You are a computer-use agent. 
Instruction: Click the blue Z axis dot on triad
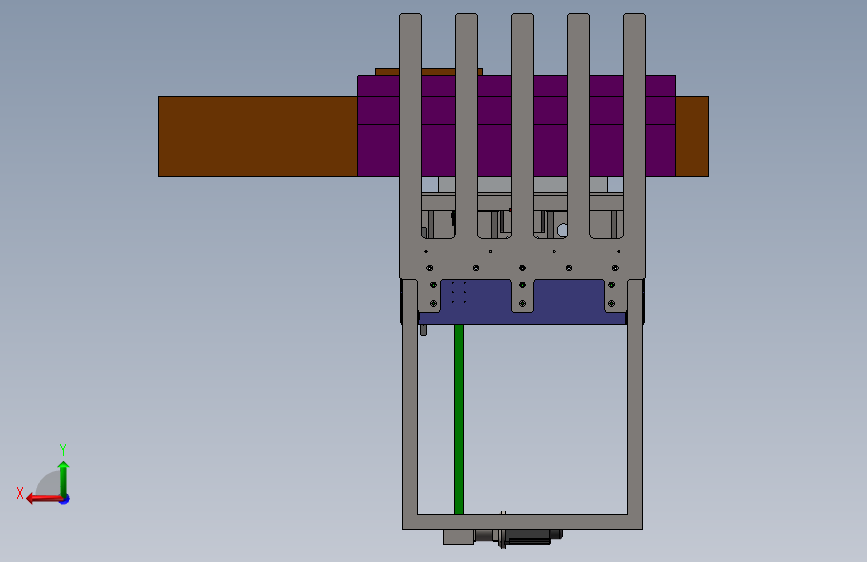click(x=65, y=499)
